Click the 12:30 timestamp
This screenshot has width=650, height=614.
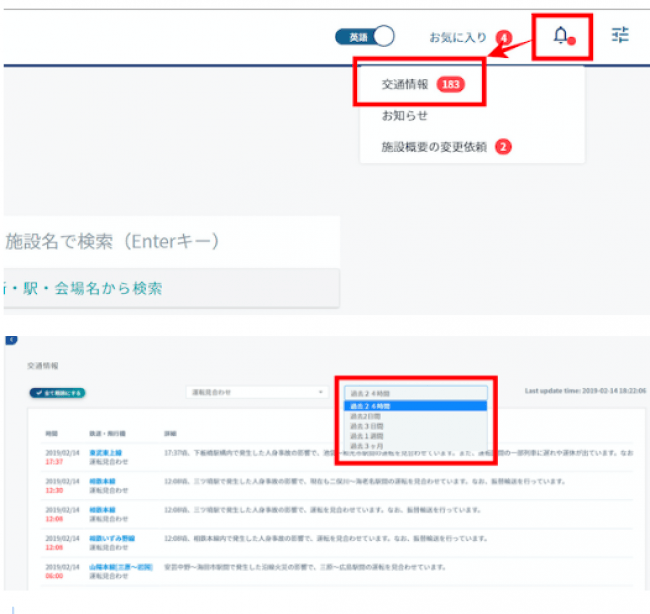tap(54, 490)
